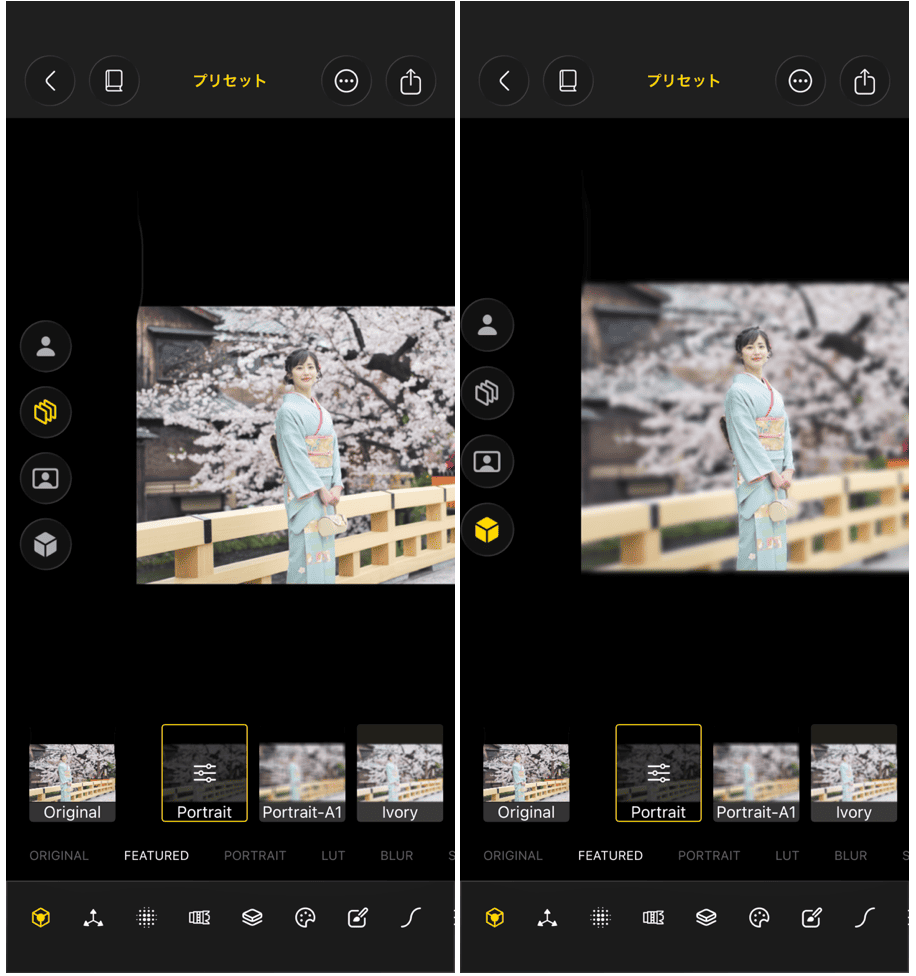Viewport: 916px width, 976px height.
Task: Open brush edit tool on right screen
Action: (x=812, y=917)
